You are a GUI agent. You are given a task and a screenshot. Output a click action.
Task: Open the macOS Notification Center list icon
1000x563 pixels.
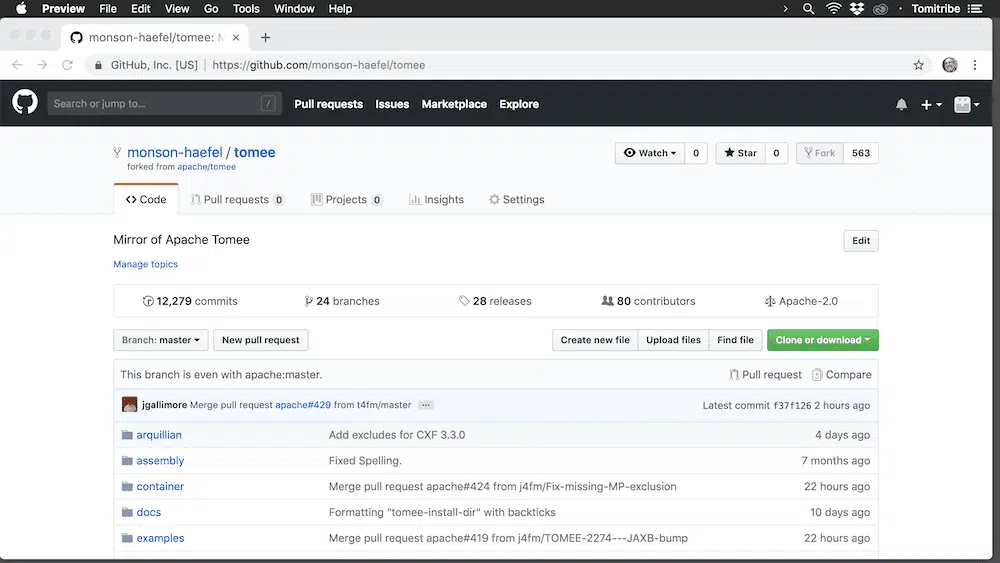click(975, 9)
